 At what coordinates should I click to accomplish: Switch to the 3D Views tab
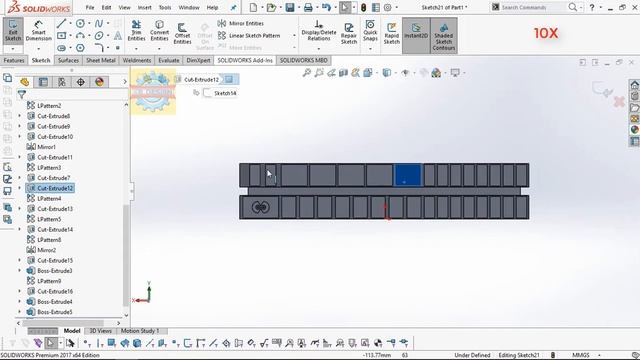click(100, 331)
